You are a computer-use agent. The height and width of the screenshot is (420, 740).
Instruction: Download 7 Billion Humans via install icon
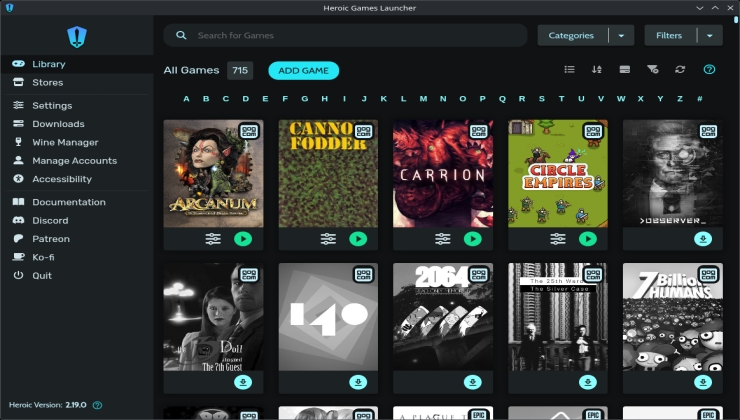pos(703,382)
